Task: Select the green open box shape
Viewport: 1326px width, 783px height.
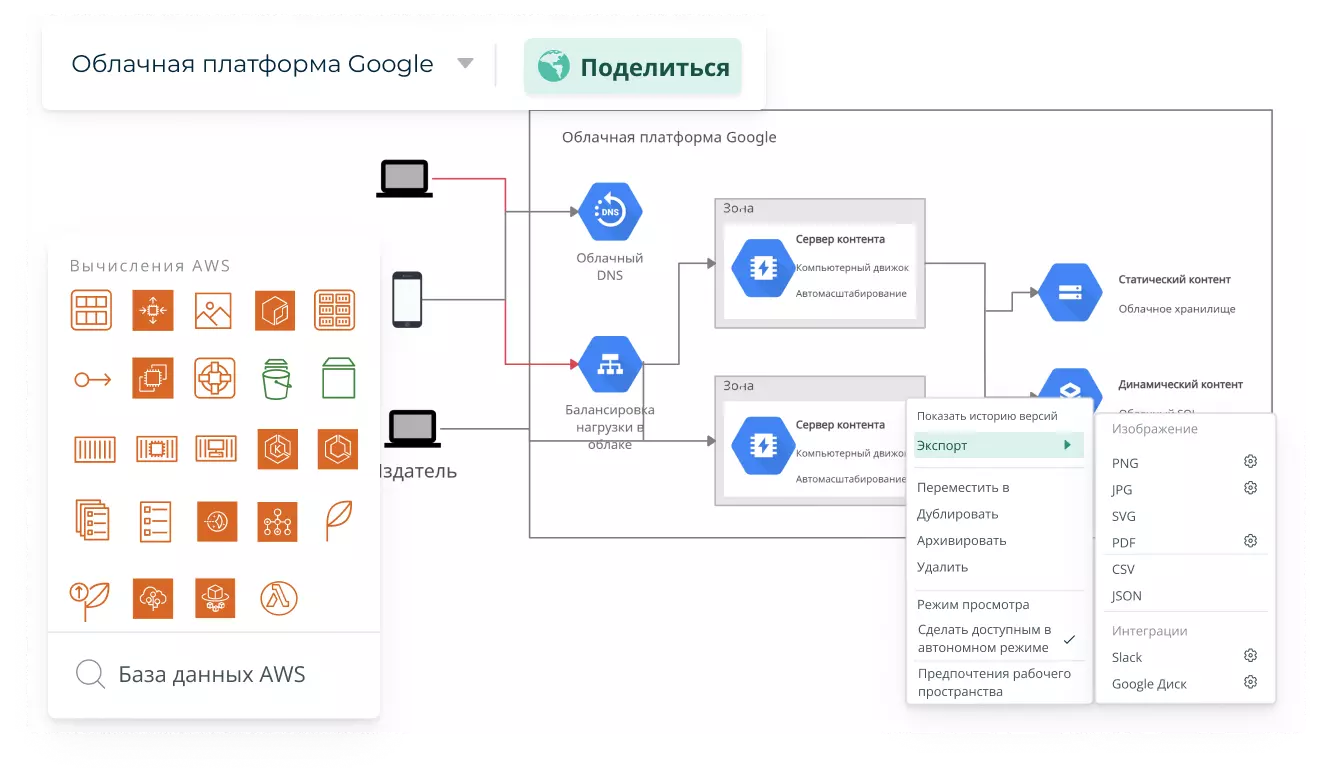Action: click(338, 379)
